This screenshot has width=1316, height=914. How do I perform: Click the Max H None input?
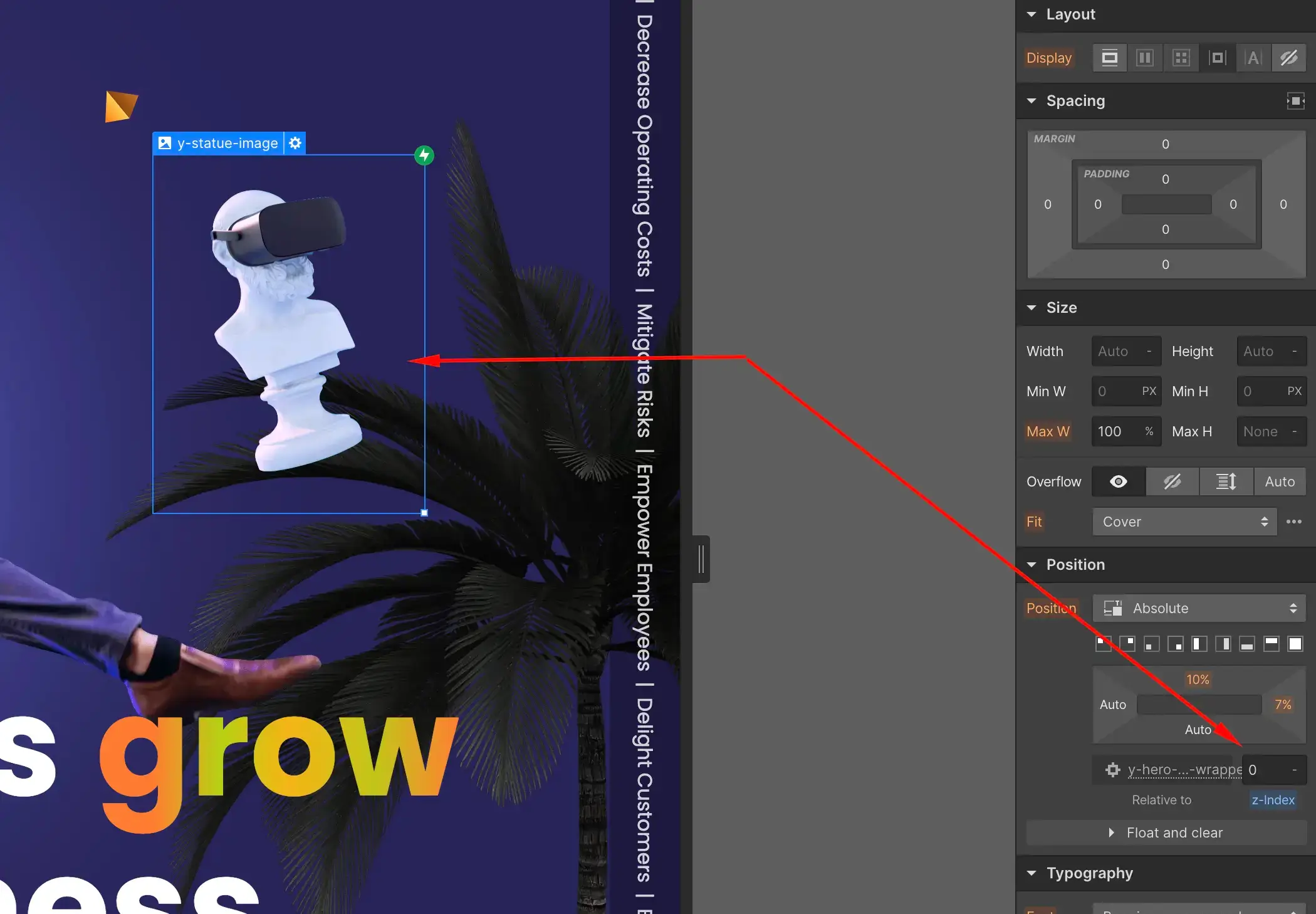1272,431
